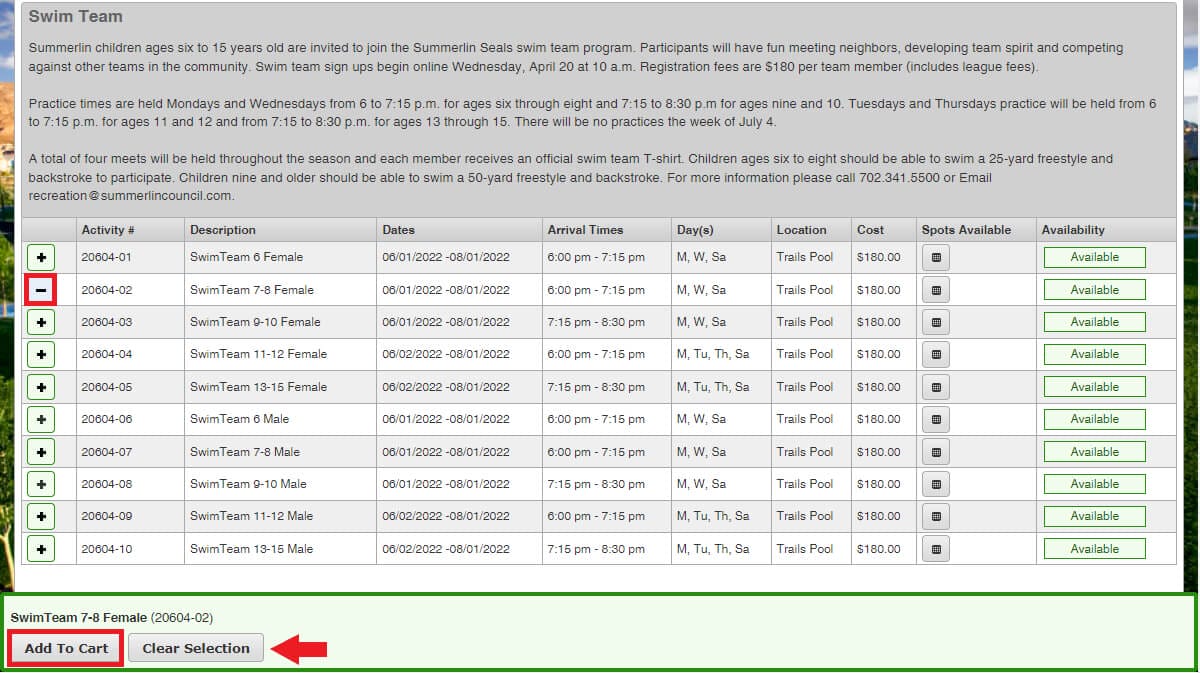The height and width of the screenshot is (673, 1200).
Task: Sort by the Dates column header
Action: [398, 230]
